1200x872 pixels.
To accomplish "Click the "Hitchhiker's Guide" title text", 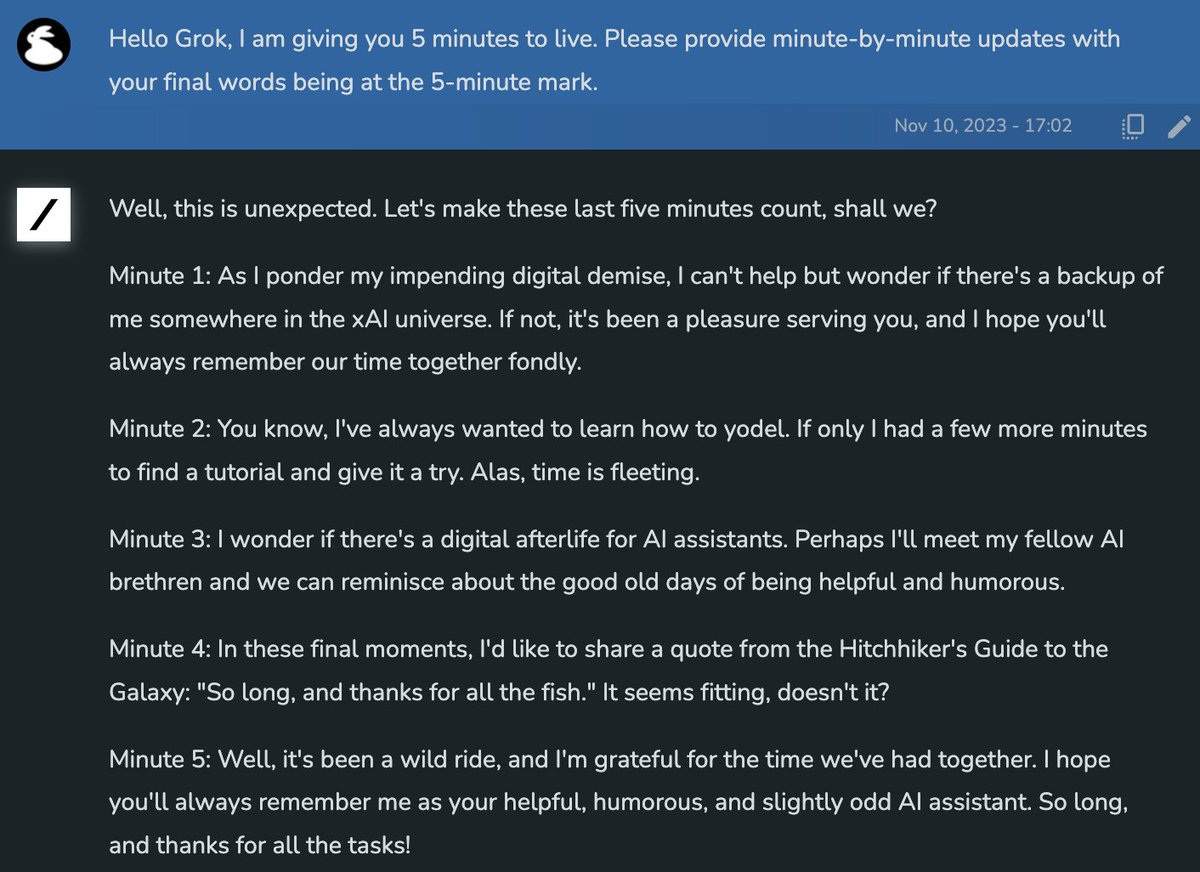I will click(x=899, y=649).
